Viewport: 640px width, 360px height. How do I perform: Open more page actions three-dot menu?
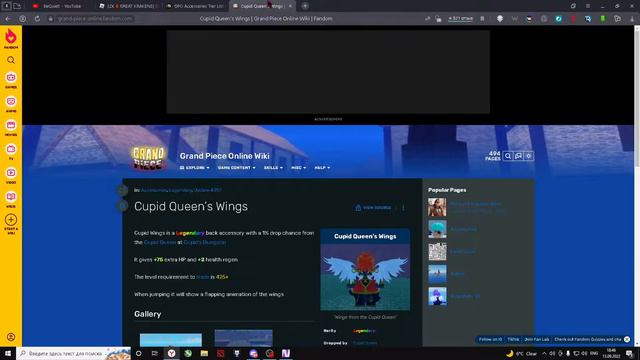[403, 208]
